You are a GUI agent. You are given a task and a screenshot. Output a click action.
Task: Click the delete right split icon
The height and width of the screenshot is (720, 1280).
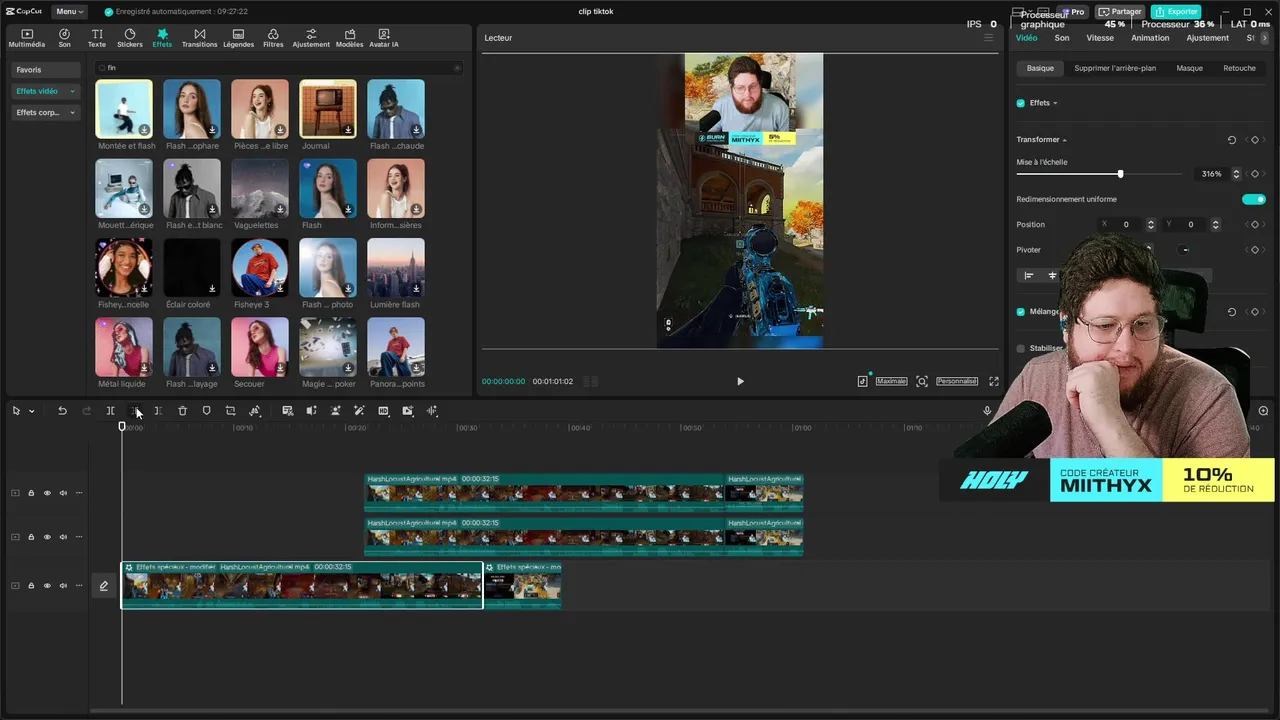coord(158,411)
